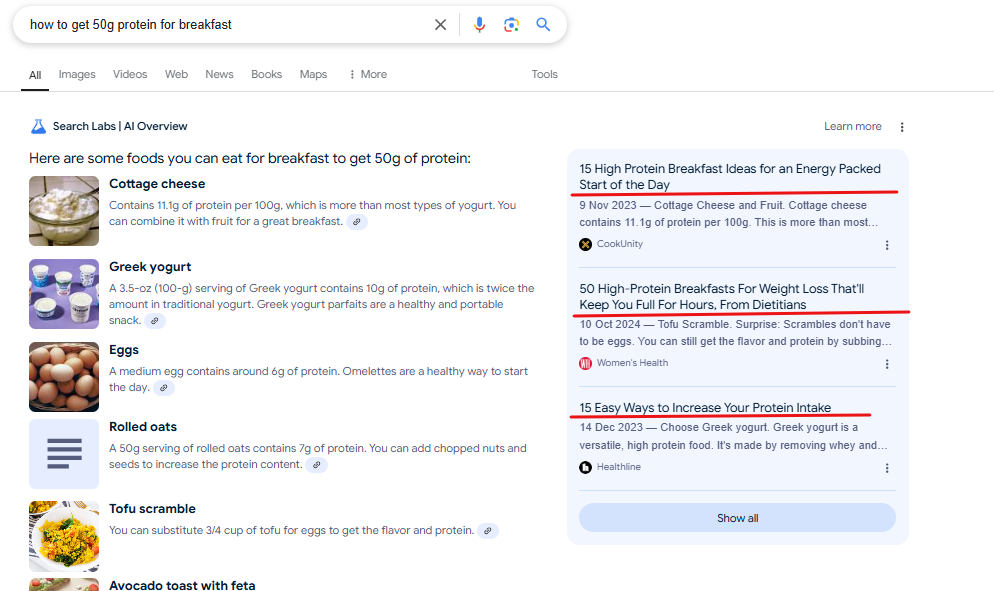Click Tools in the results menu bar

[544, 74]
